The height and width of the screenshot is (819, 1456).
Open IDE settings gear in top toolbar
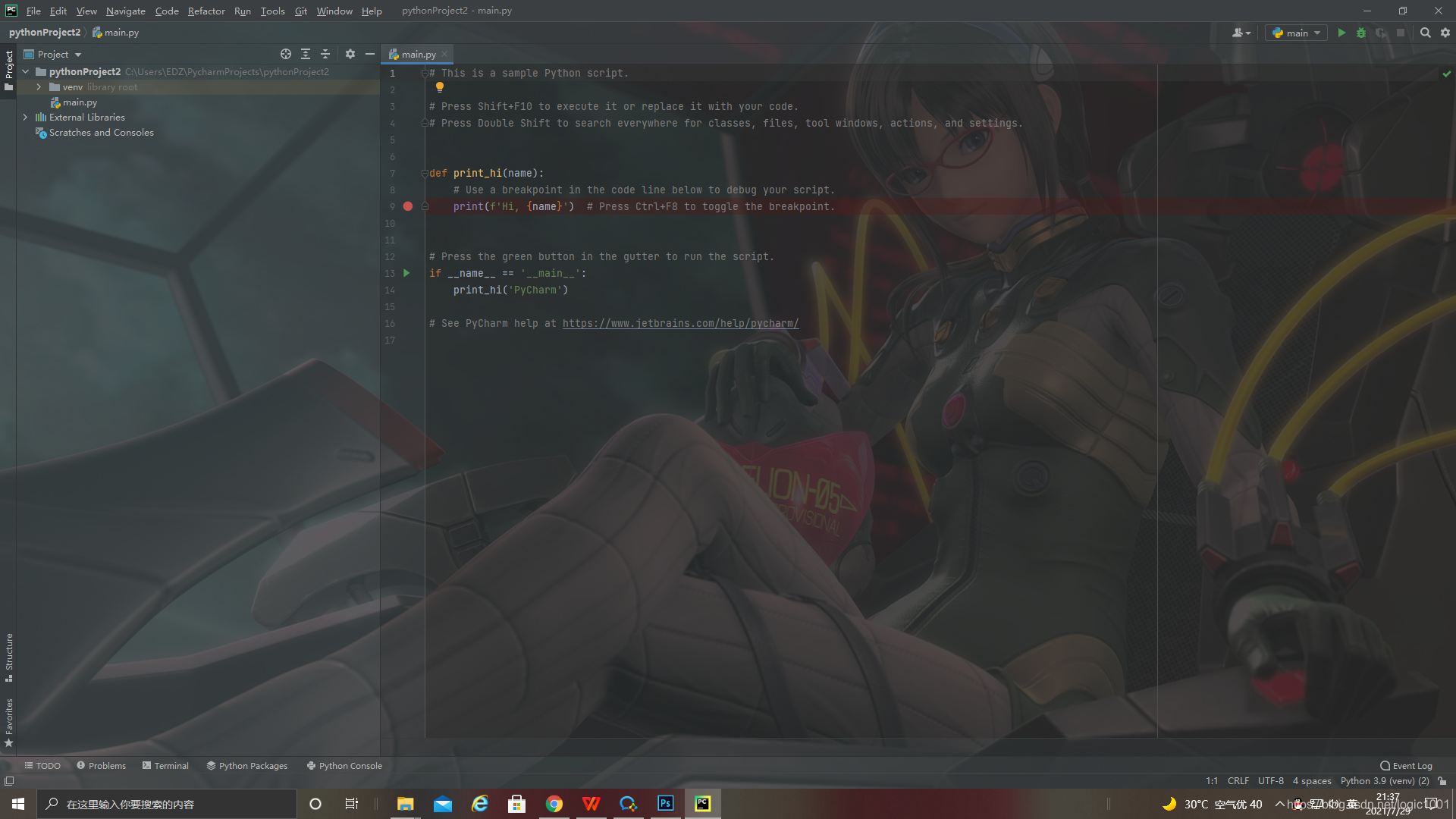click(1445, 33)
